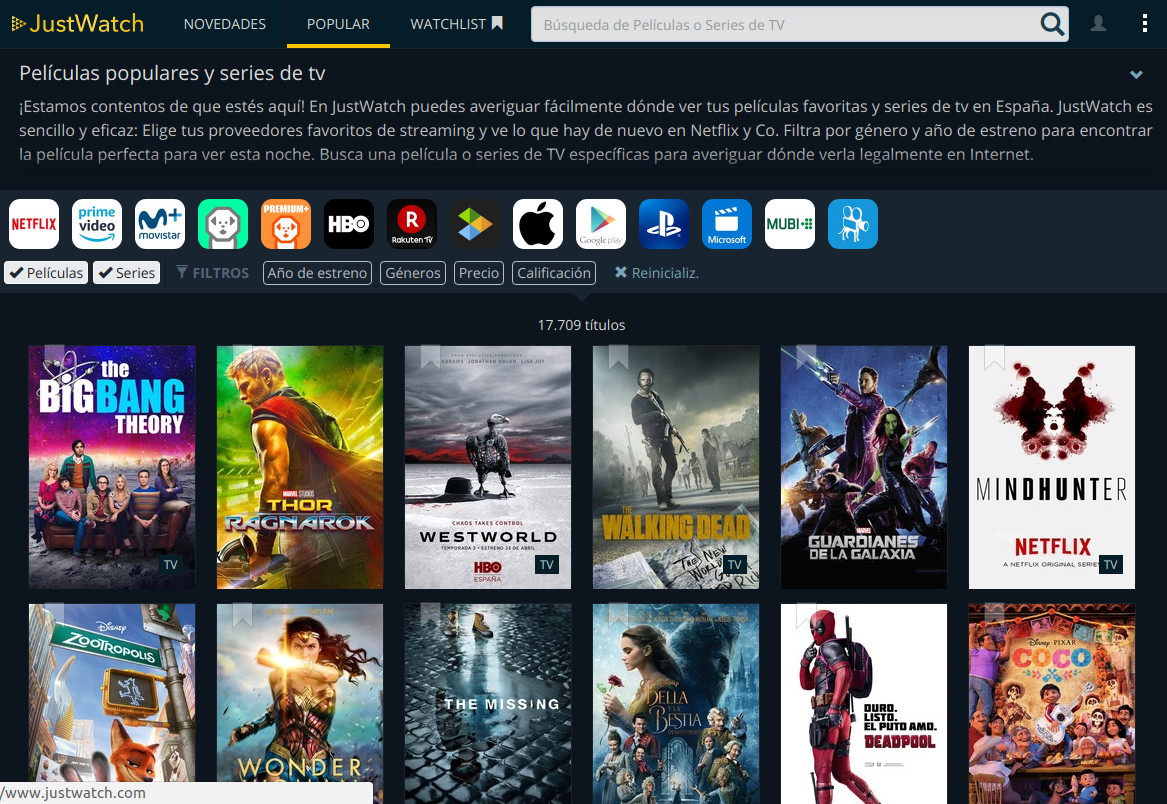Select the green dog-face provider icon
The width and height of the screenshot is (1167, 804).
point(223,224)
